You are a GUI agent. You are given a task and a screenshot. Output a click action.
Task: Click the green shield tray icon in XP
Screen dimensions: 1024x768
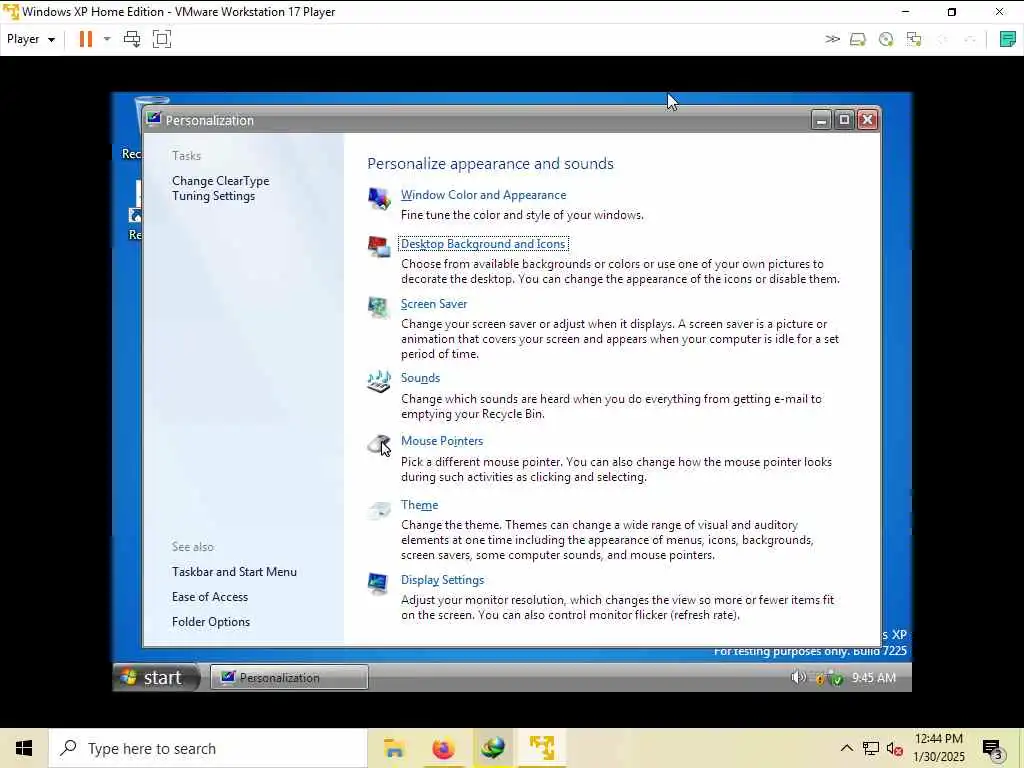pyautogui.click(x=836, y=679)
